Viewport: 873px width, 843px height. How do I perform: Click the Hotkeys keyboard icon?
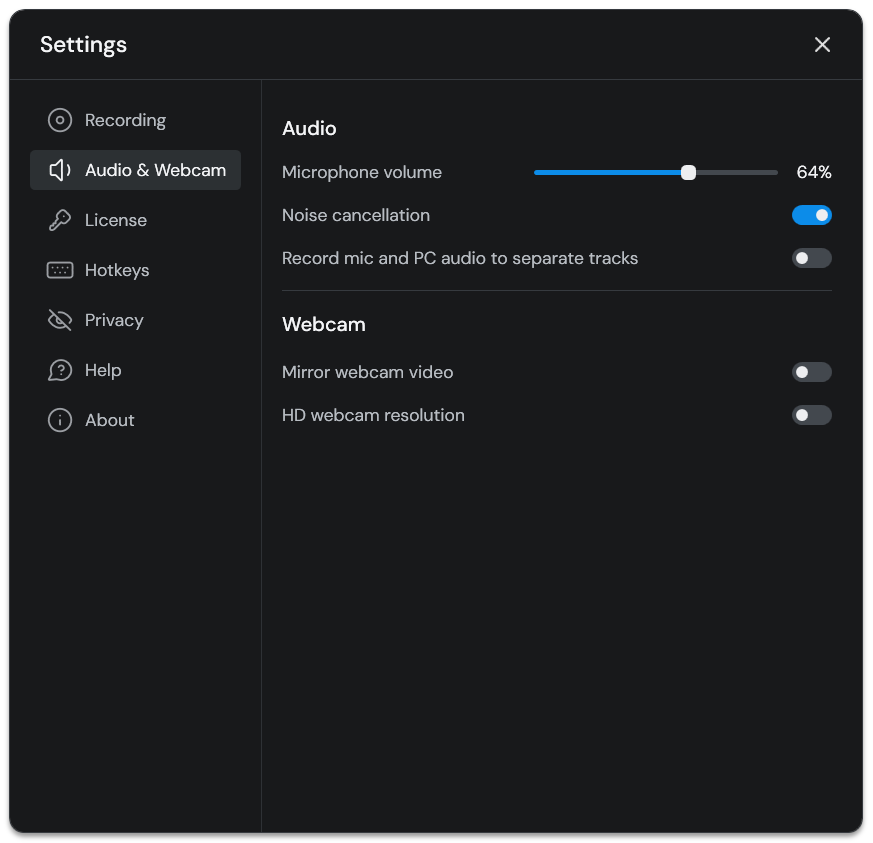[x=60, y=270]
